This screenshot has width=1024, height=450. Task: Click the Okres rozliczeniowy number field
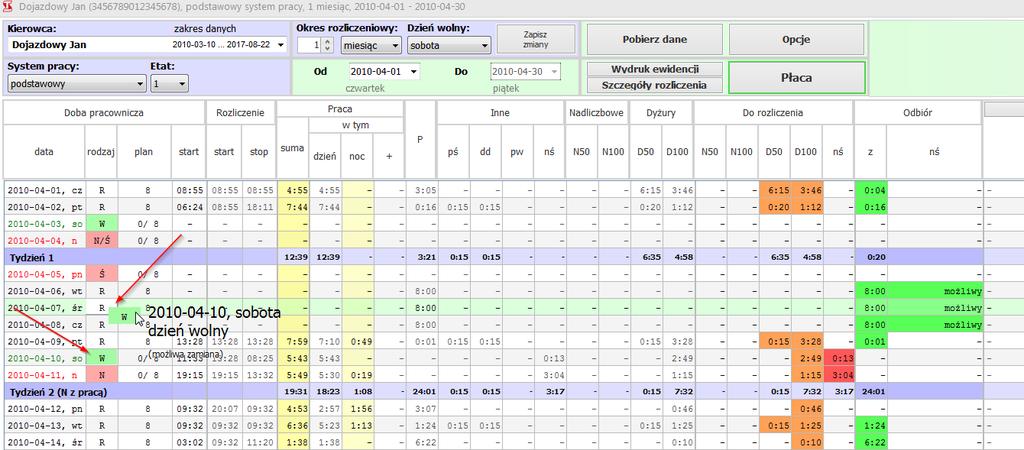click(x=310, y=46)
